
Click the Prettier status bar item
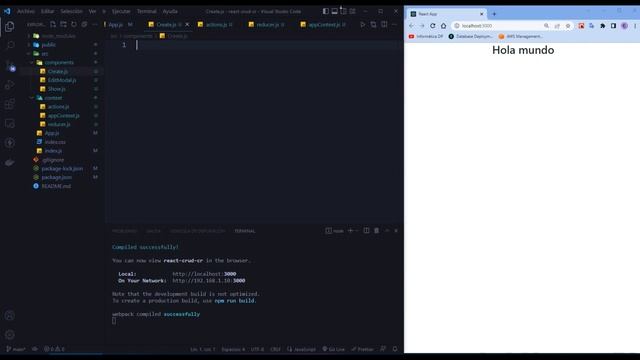point(362,349)
